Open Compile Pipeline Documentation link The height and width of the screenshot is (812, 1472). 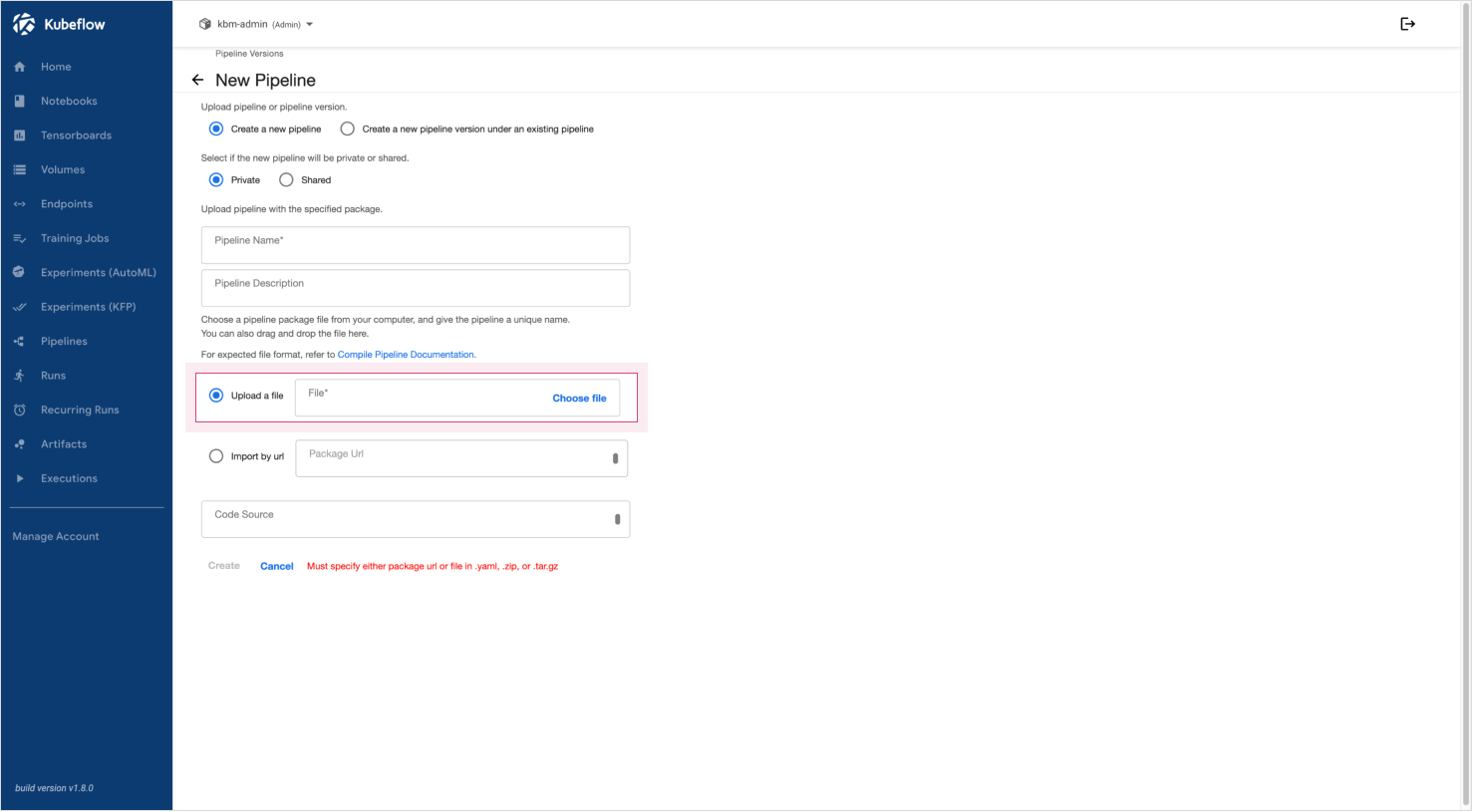click(x=406, y=355)
